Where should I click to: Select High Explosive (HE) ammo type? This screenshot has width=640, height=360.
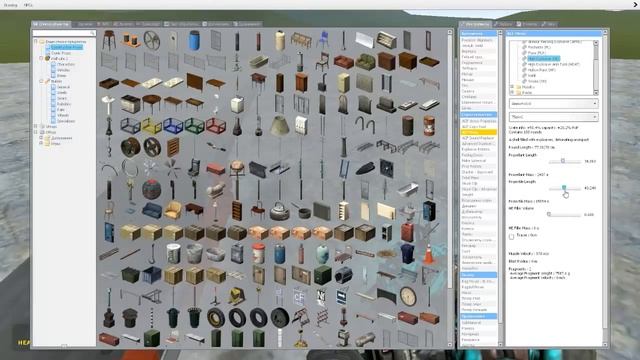tap(543, 58)
